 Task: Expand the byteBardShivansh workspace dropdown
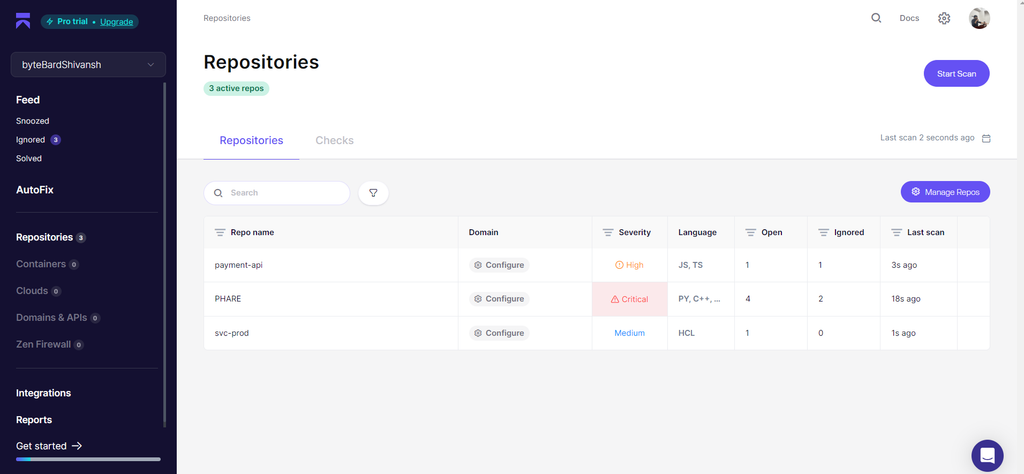click(88, 65)
